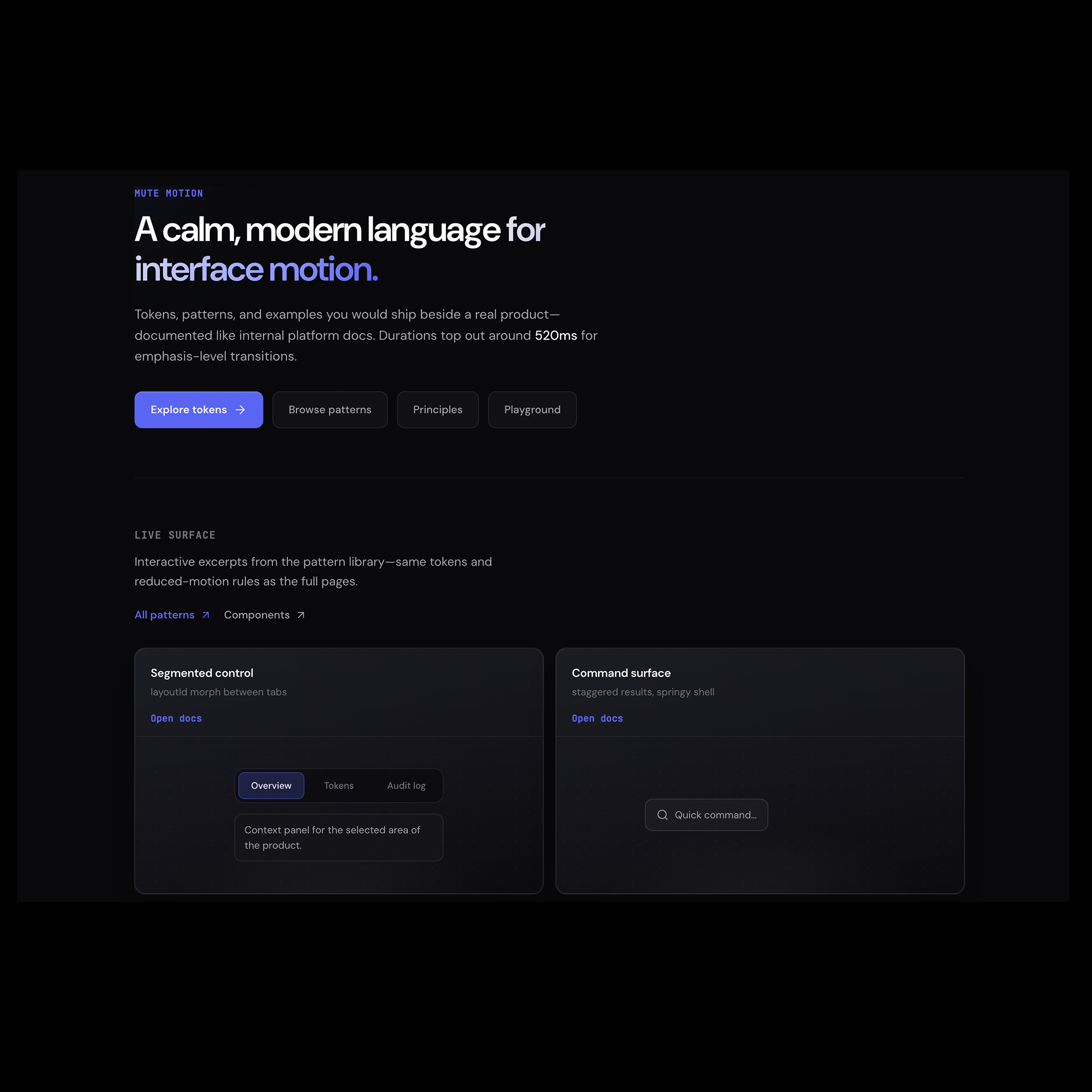Click 'layoutId morph between tabs' subtitle

219,692
